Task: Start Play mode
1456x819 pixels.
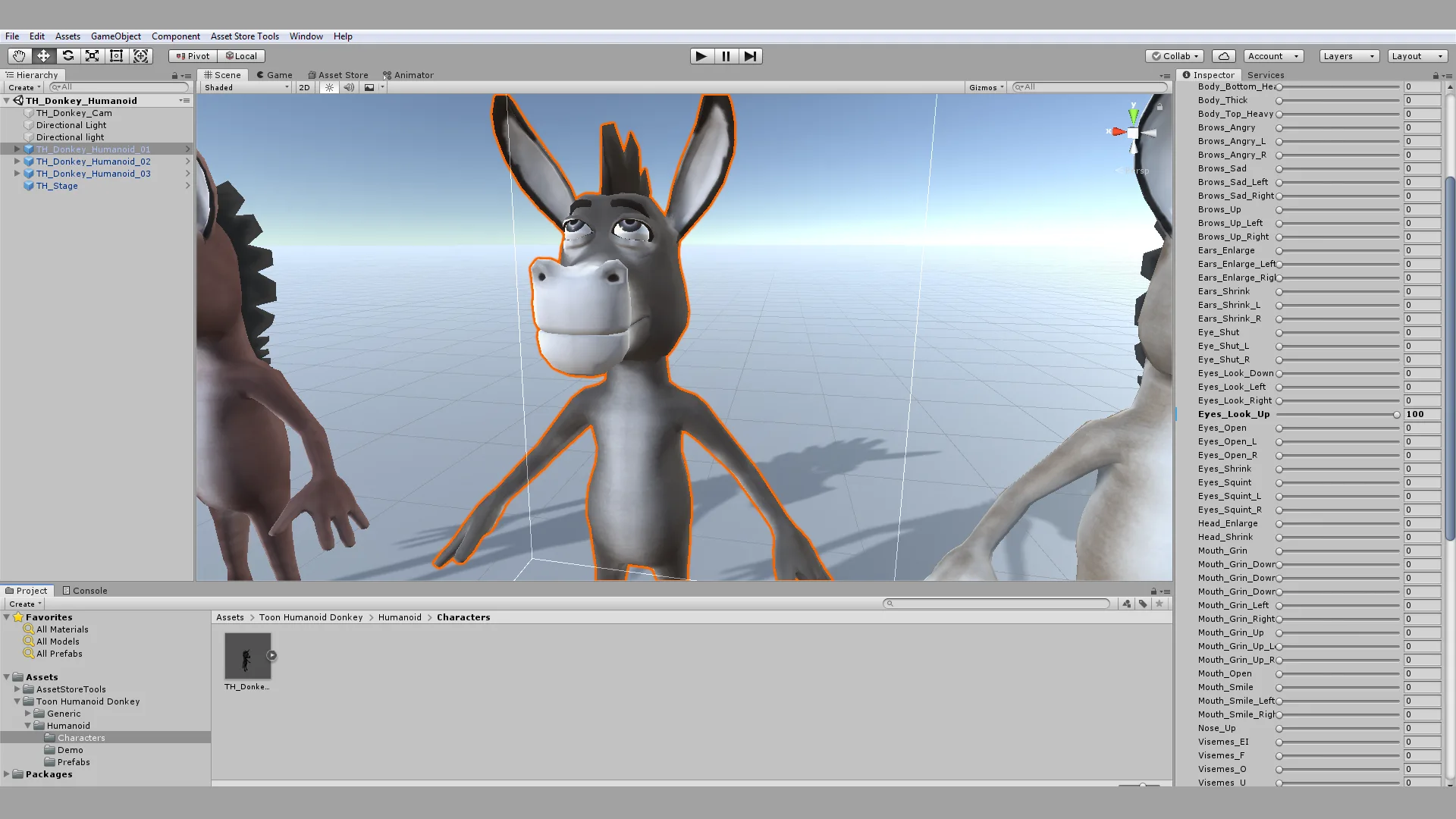Action: click(701, 55)
